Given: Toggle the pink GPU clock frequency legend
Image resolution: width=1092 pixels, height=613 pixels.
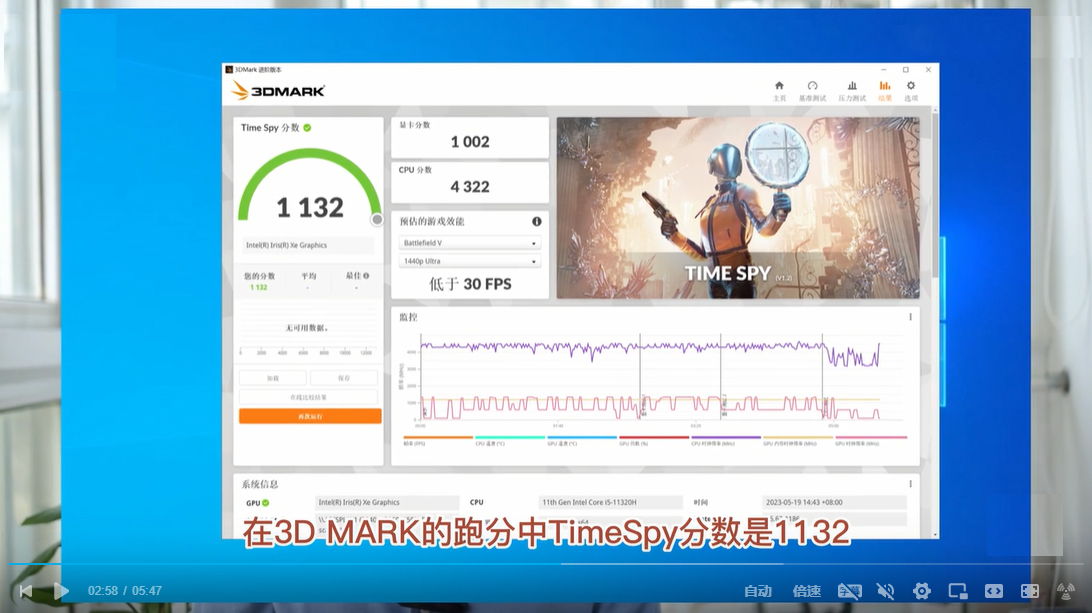Looking at the screenshot, I should 871,440.
